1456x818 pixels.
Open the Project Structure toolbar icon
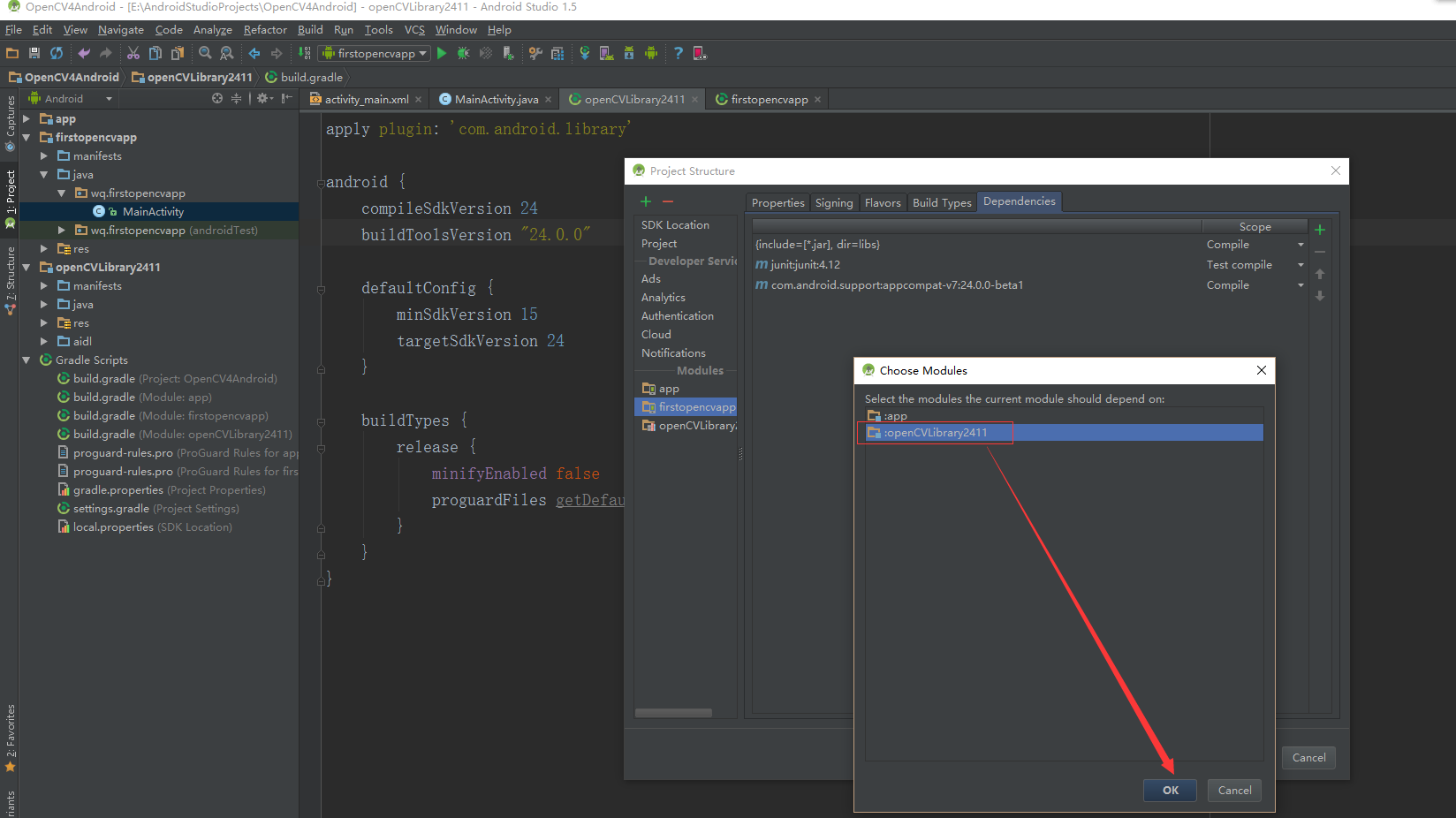(557, 53)
